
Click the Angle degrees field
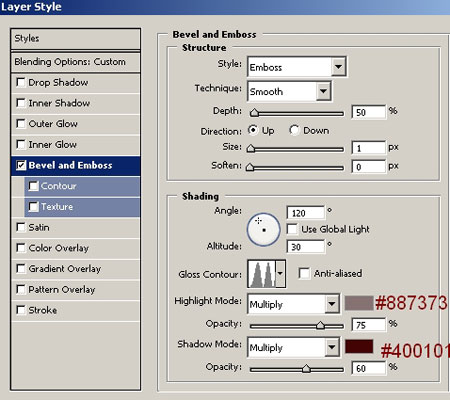tap(305, 213)
